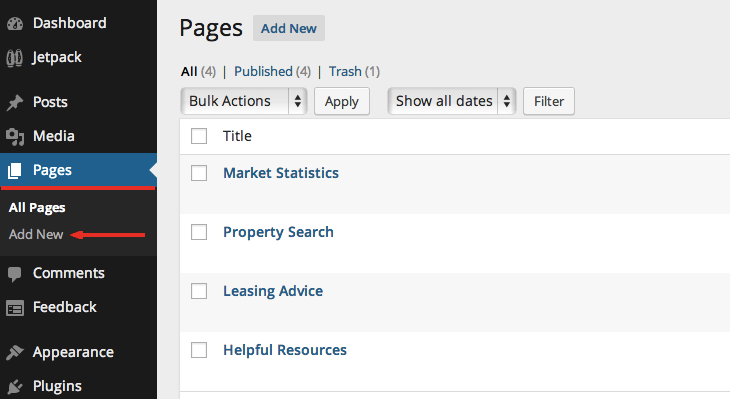The height and width of the screenshot is (399, 730).
Task: Click the Jetpack icon in sidebar
Action: coord(14,58)
